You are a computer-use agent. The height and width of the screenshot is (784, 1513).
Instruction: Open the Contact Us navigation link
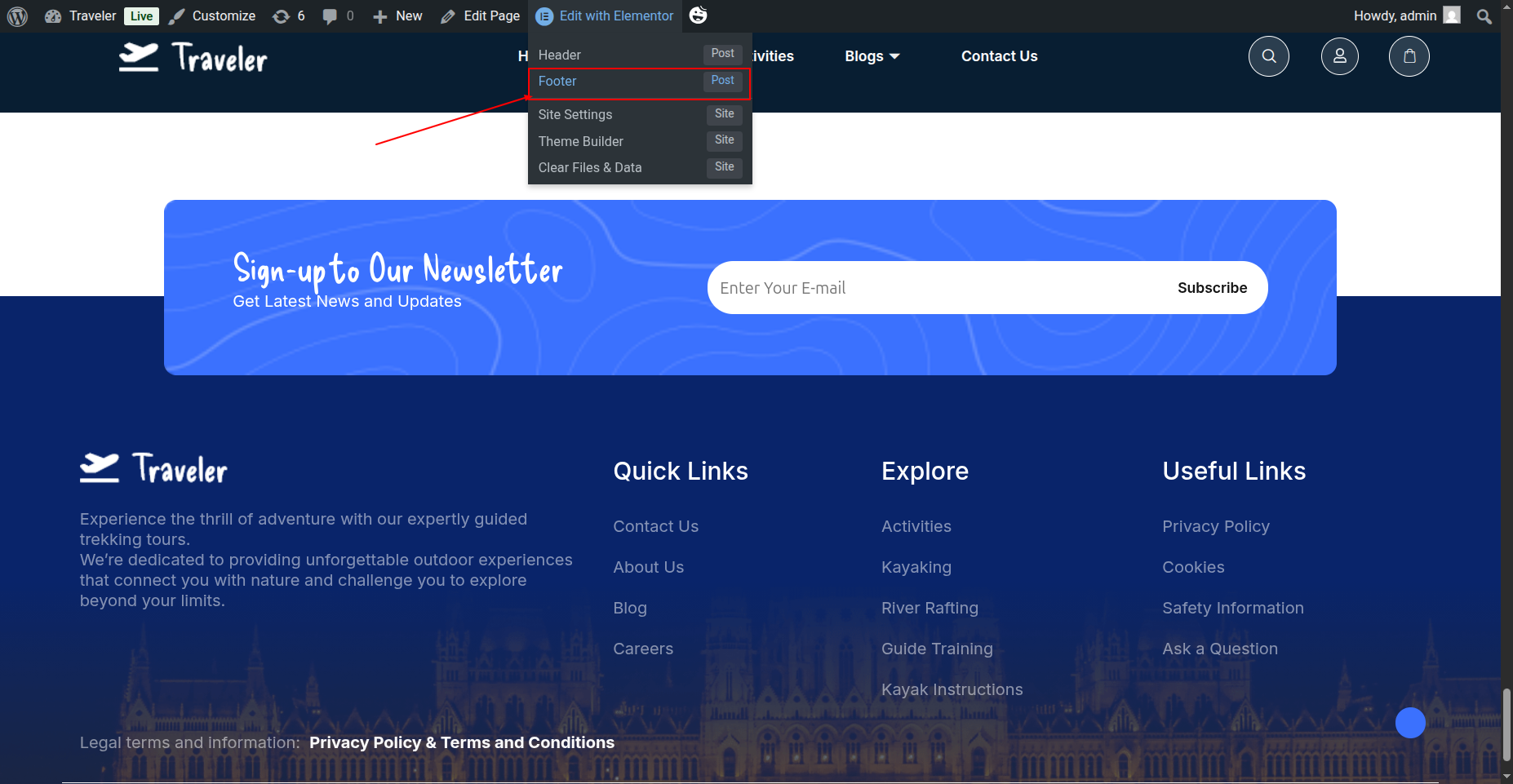[x=999, y=56]
